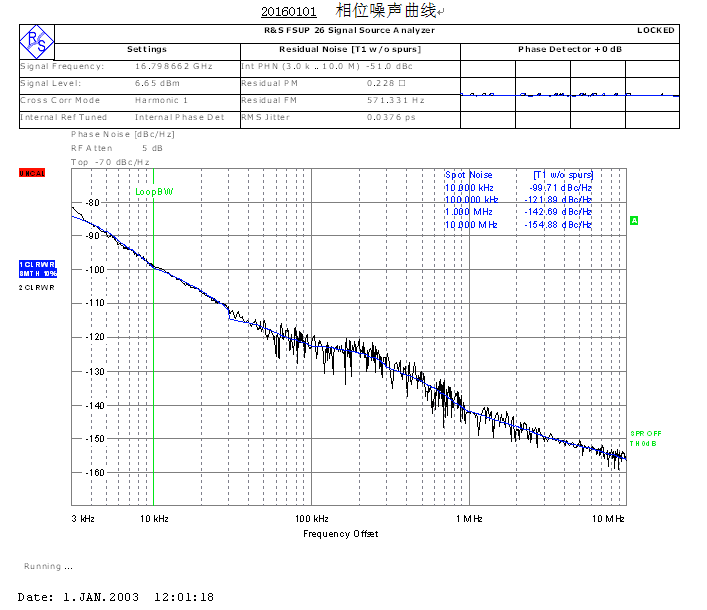Select the Harmonic 1 cross corr mode

point(161,100)
